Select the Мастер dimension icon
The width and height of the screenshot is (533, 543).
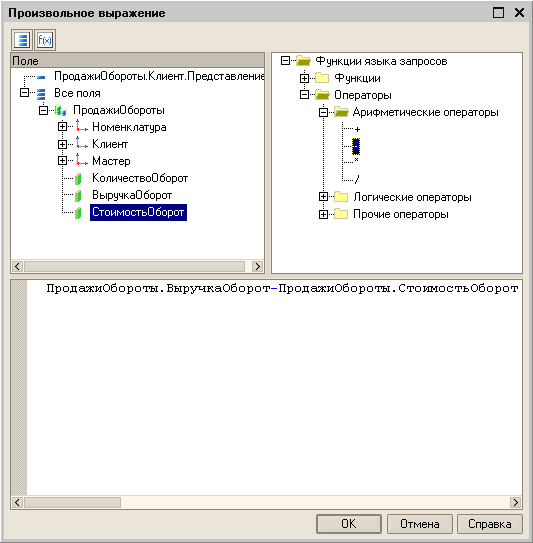click(81, 160)
